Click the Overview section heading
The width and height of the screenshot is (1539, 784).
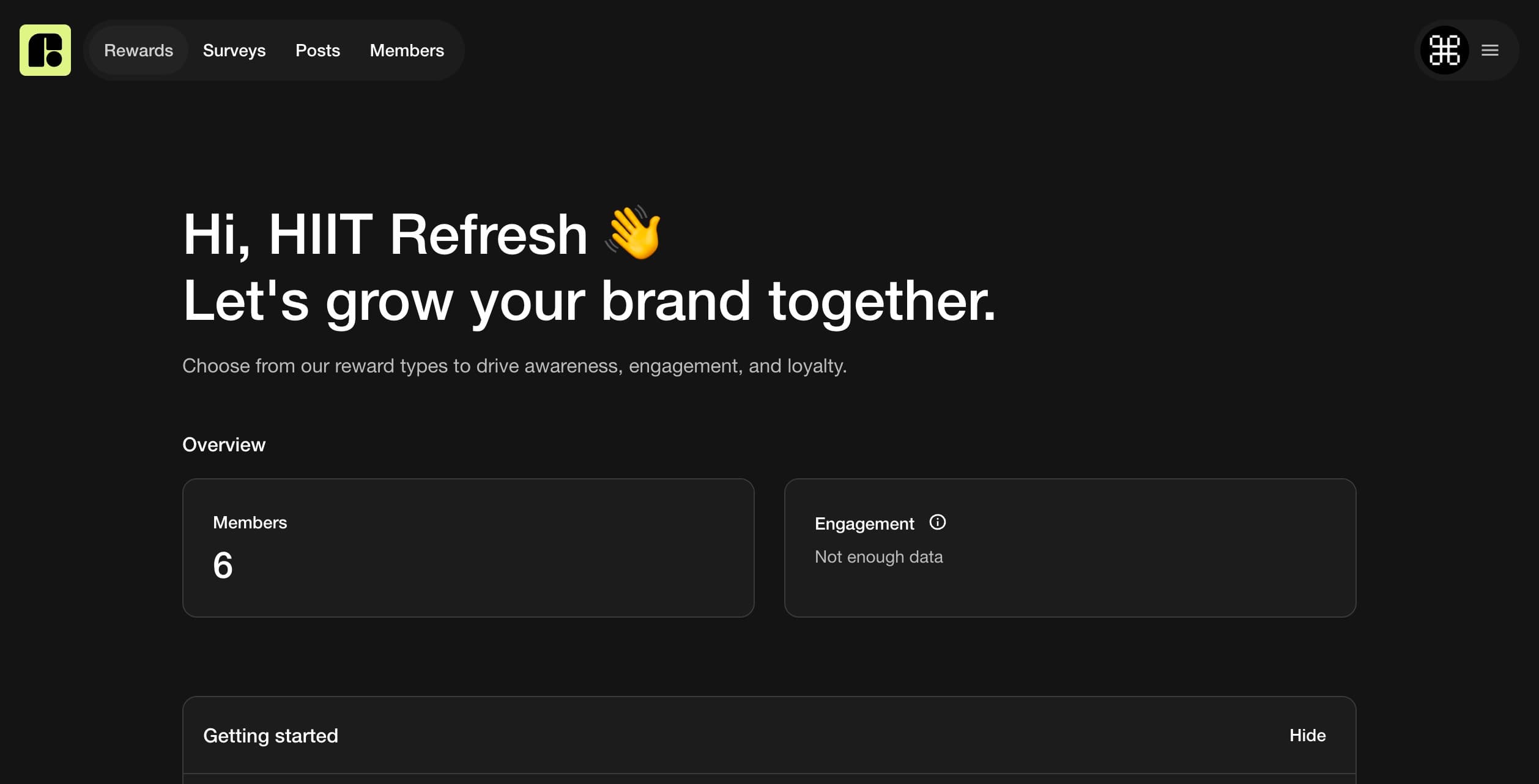[224, 445]
